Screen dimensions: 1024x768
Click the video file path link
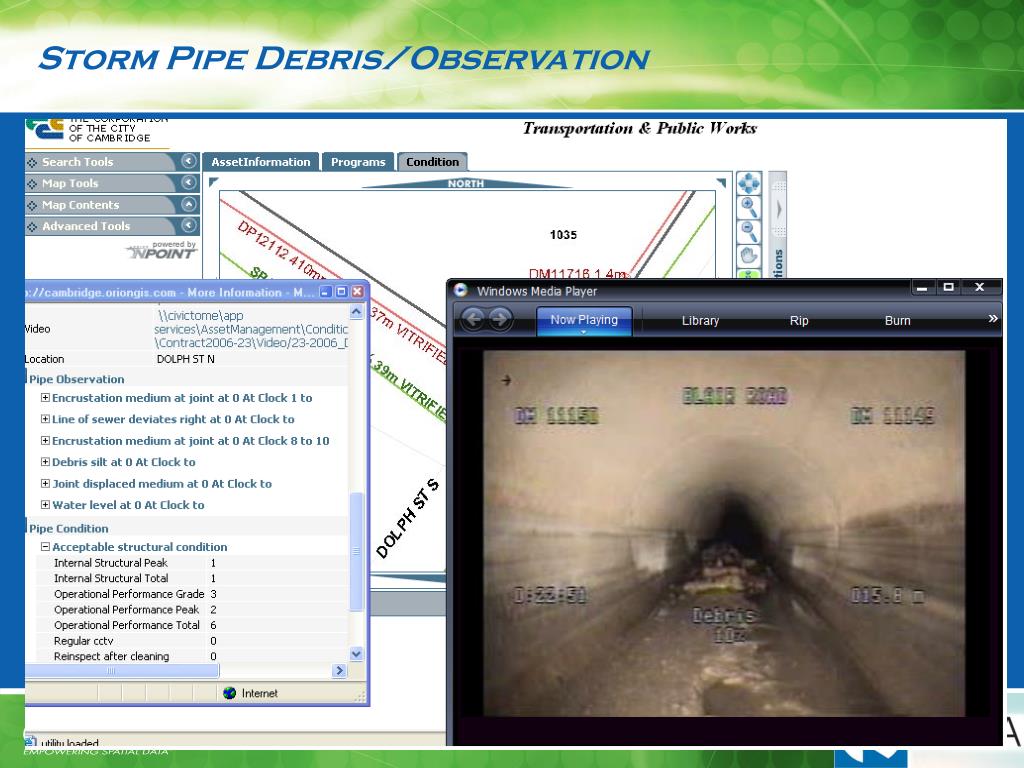tap(251, 329)
